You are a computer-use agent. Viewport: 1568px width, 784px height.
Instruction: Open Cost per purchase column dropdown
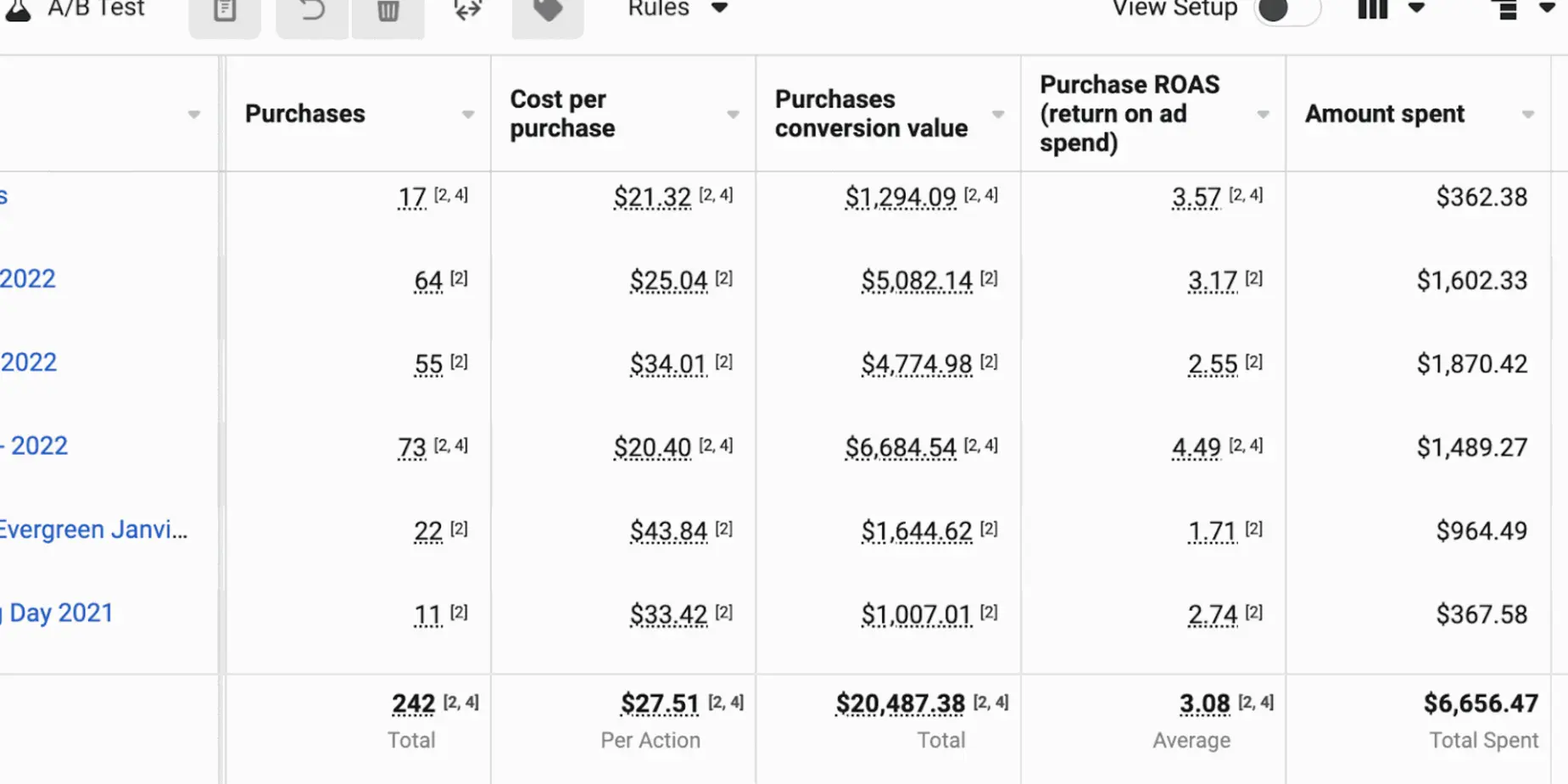click(x=733, y=115)
